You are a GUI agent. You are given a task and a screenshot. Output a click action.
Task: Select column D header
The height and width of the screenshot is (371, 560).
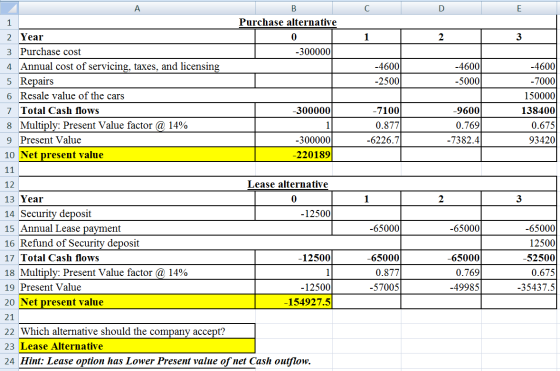[441, 8]
